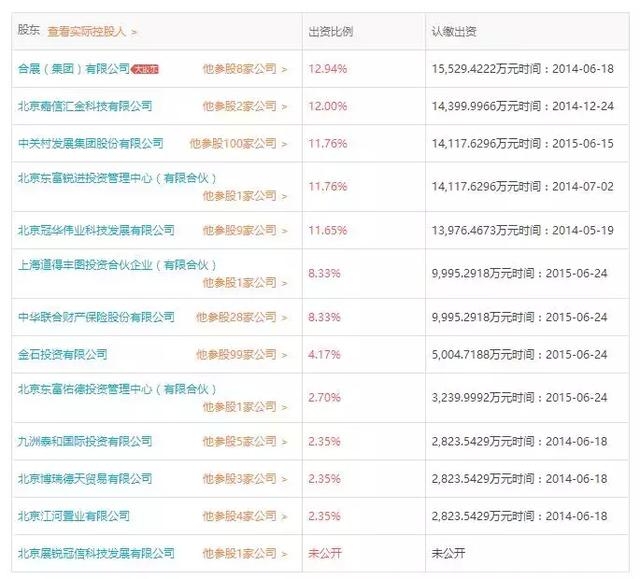Select 14,117.6296万元 dated 2014-07-02
This screenshot has height=579, width=640.
tap(522, 186)
